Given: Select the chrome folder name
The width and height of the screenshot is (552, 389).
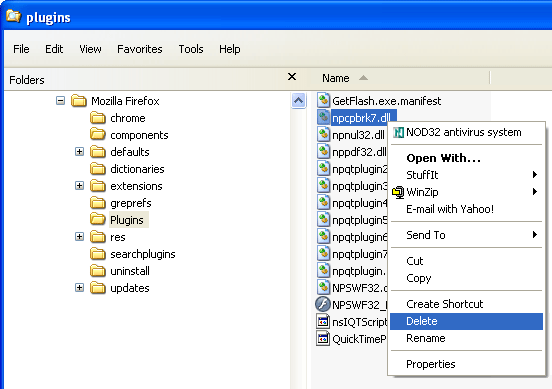Looking at the screenshot, I should tap(128, 118).
